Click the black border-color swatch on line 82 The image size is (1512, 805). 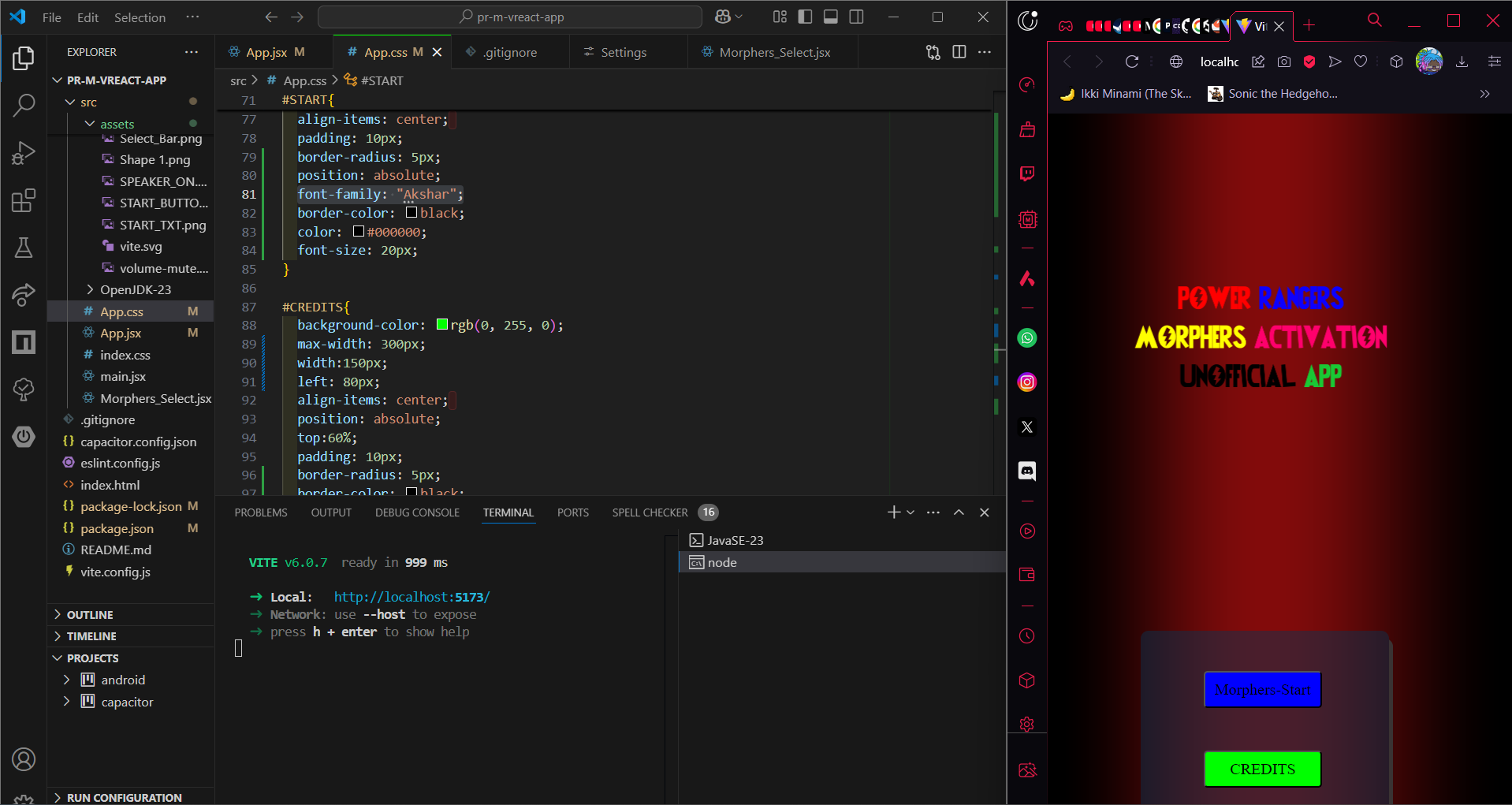[412, 212]
